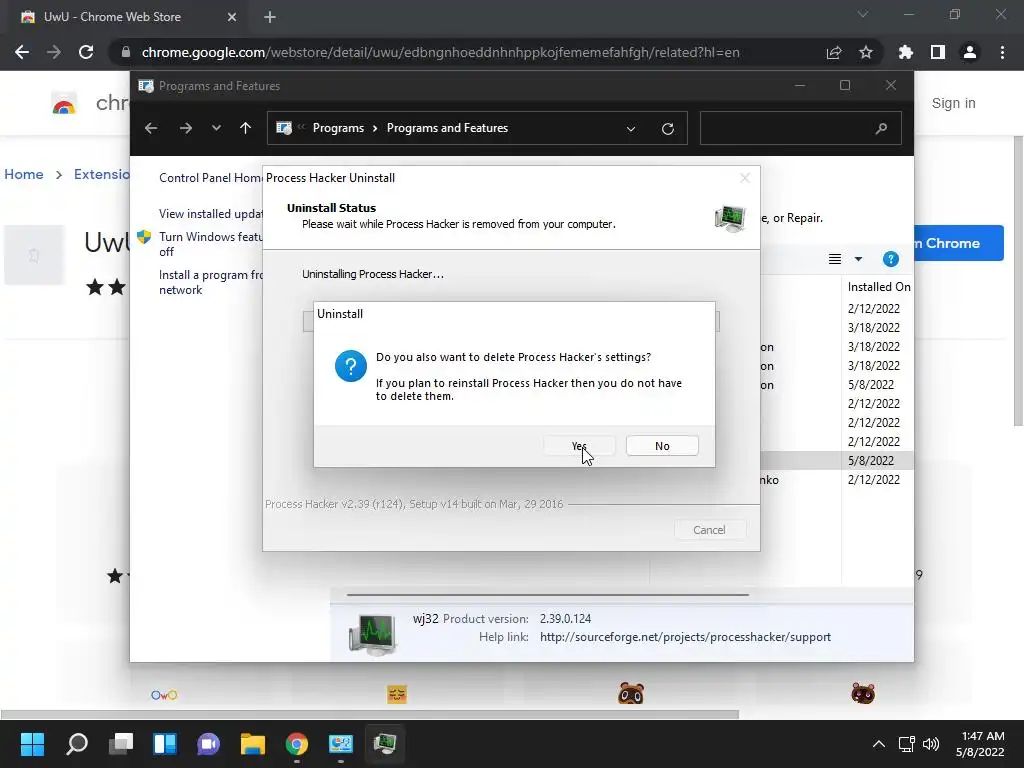Cancel the Process Hacker uninstall
The height and width of the screenshot is (768, 1024).
(x=709, y=530)
